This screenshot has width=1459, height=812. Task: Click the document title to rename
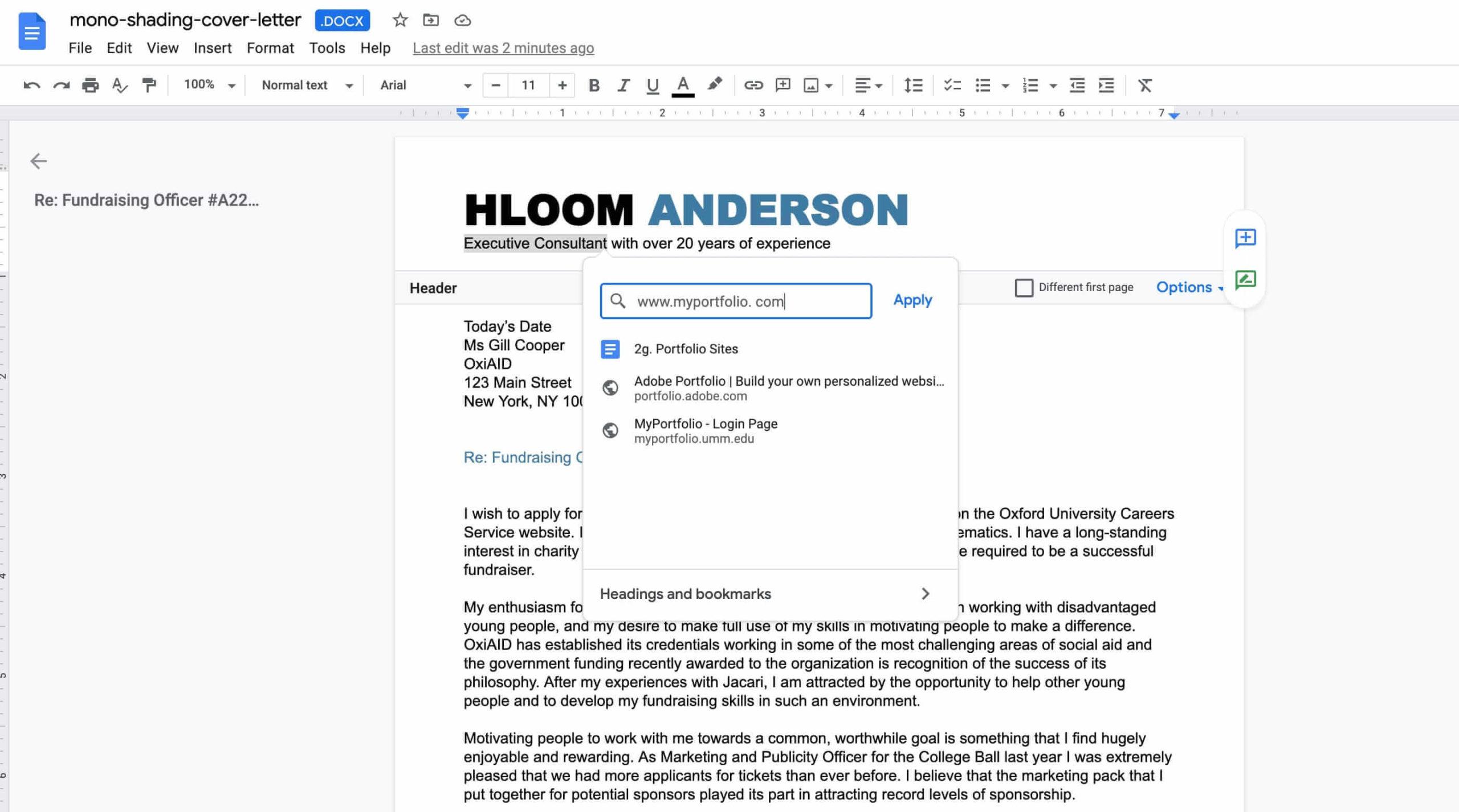185,21
